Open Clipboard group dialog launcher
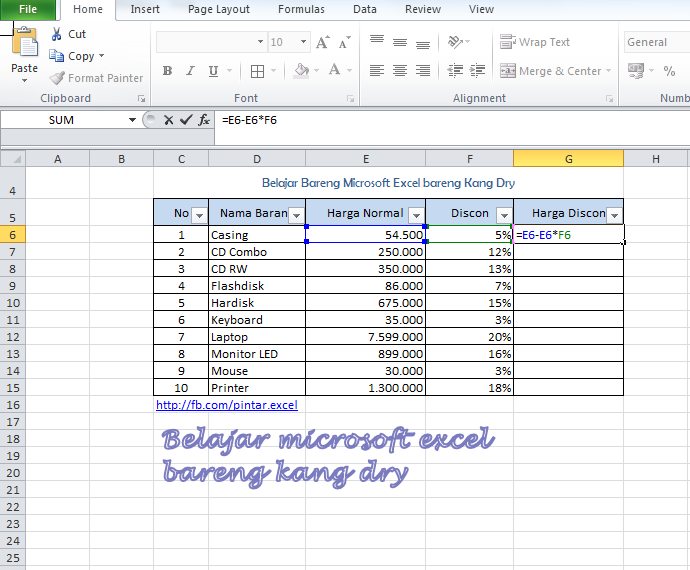The height and width of the screenshot is (570, 690). coord(141,99)
